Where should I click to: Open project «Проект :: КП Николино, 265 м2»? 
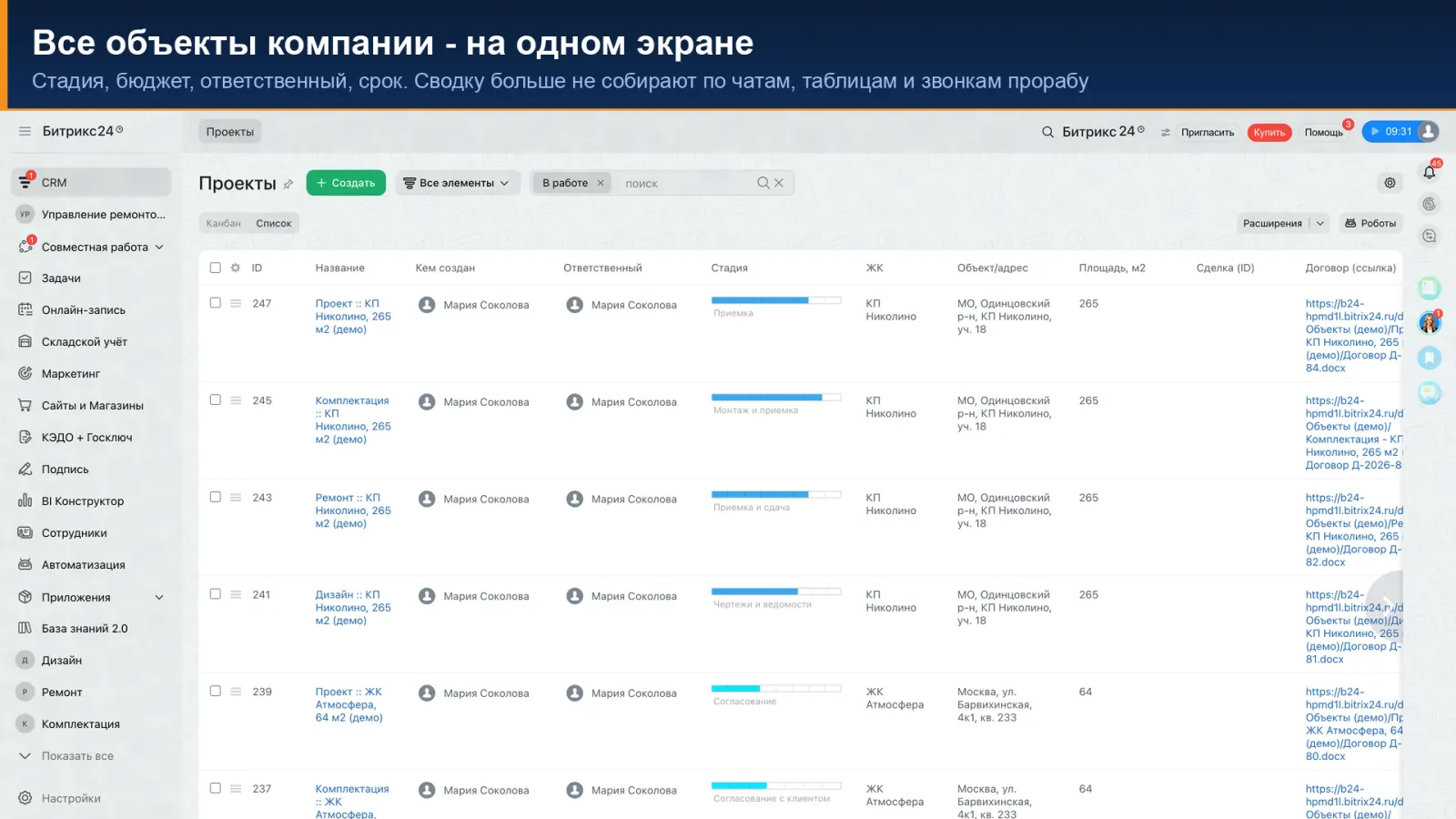pyautogui.click(x=353, y=317)
